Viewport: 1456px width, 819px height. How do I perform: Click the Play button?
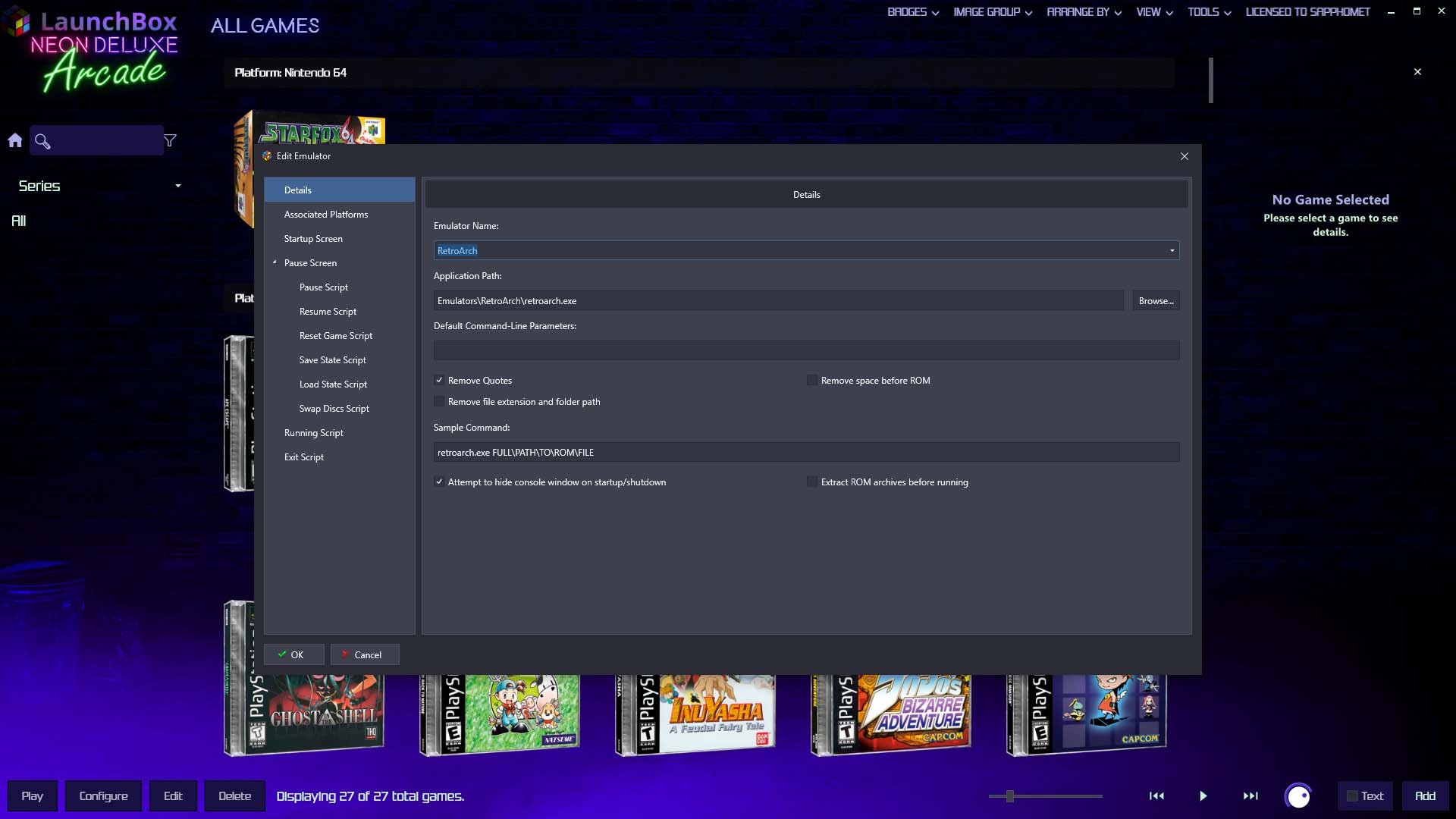point(32,796)
